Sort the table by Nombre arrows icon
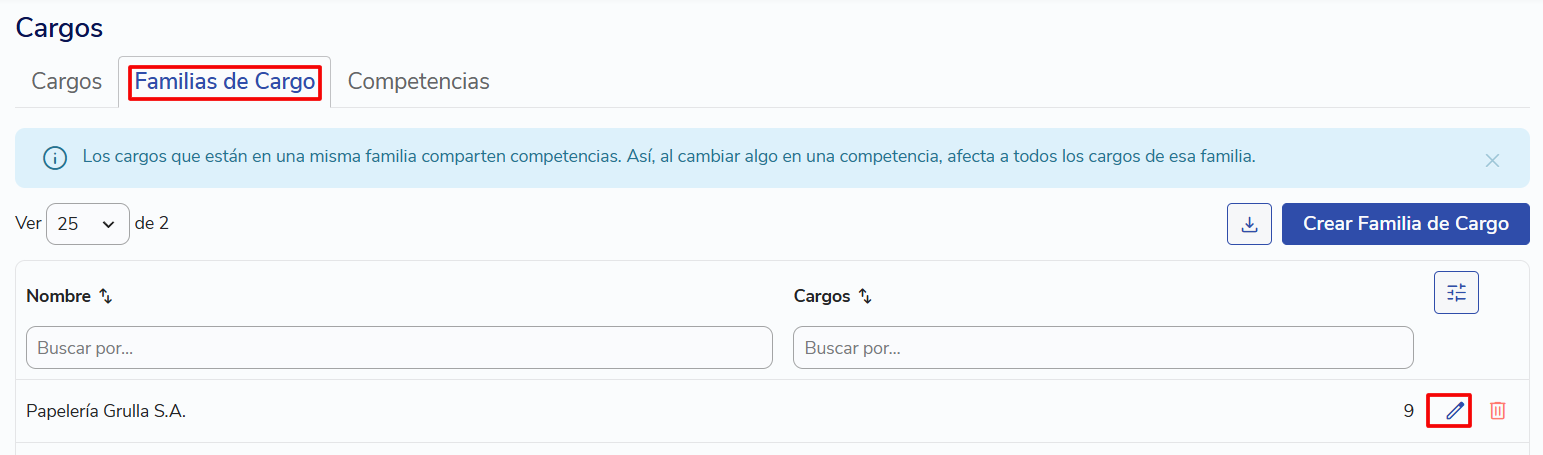The height and width of the screenshot is (455, 1543). point(106,296)
